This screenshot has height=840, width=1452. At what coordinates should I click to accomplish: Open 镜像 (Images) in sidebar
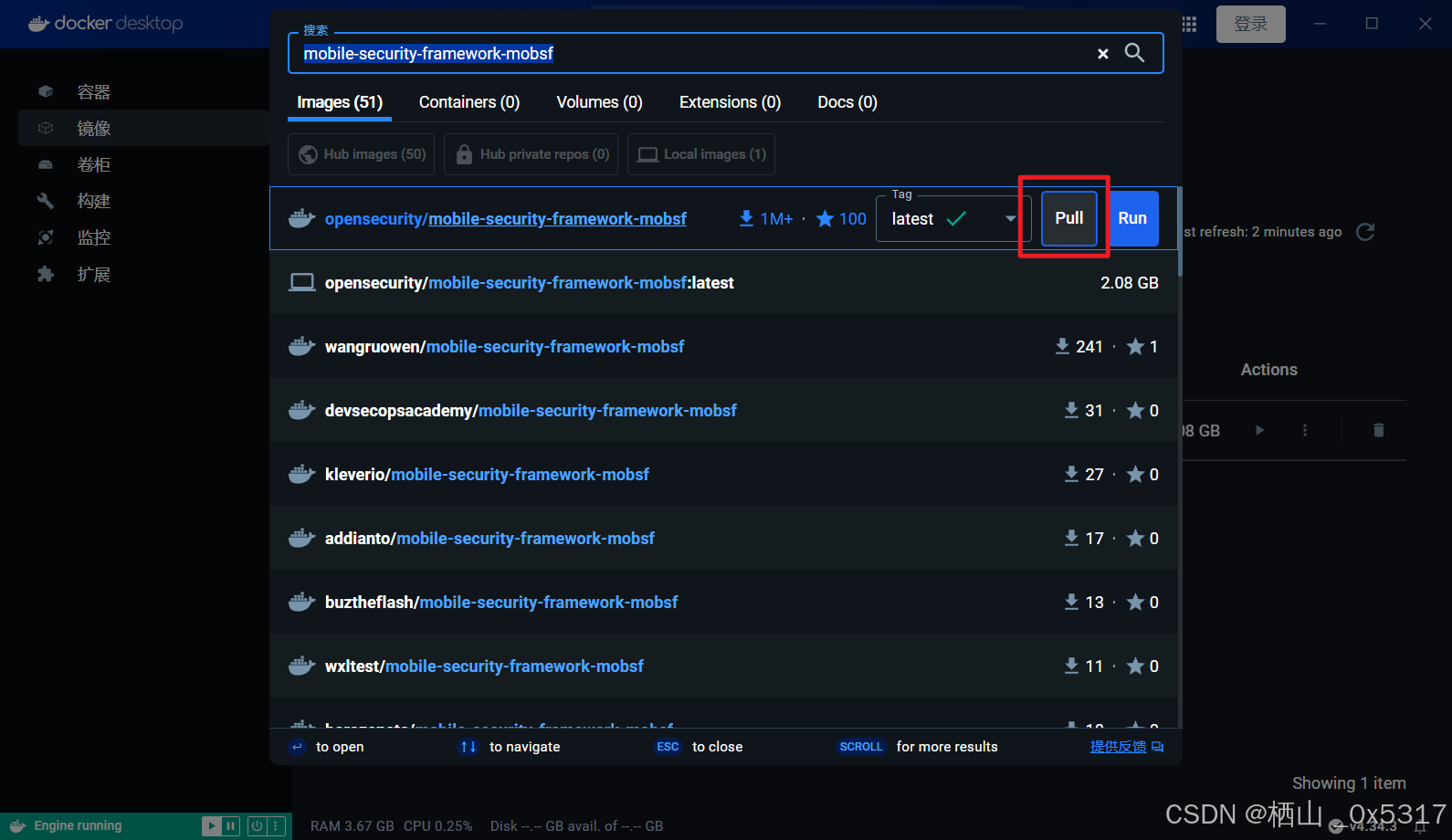[x=143, y=128]
